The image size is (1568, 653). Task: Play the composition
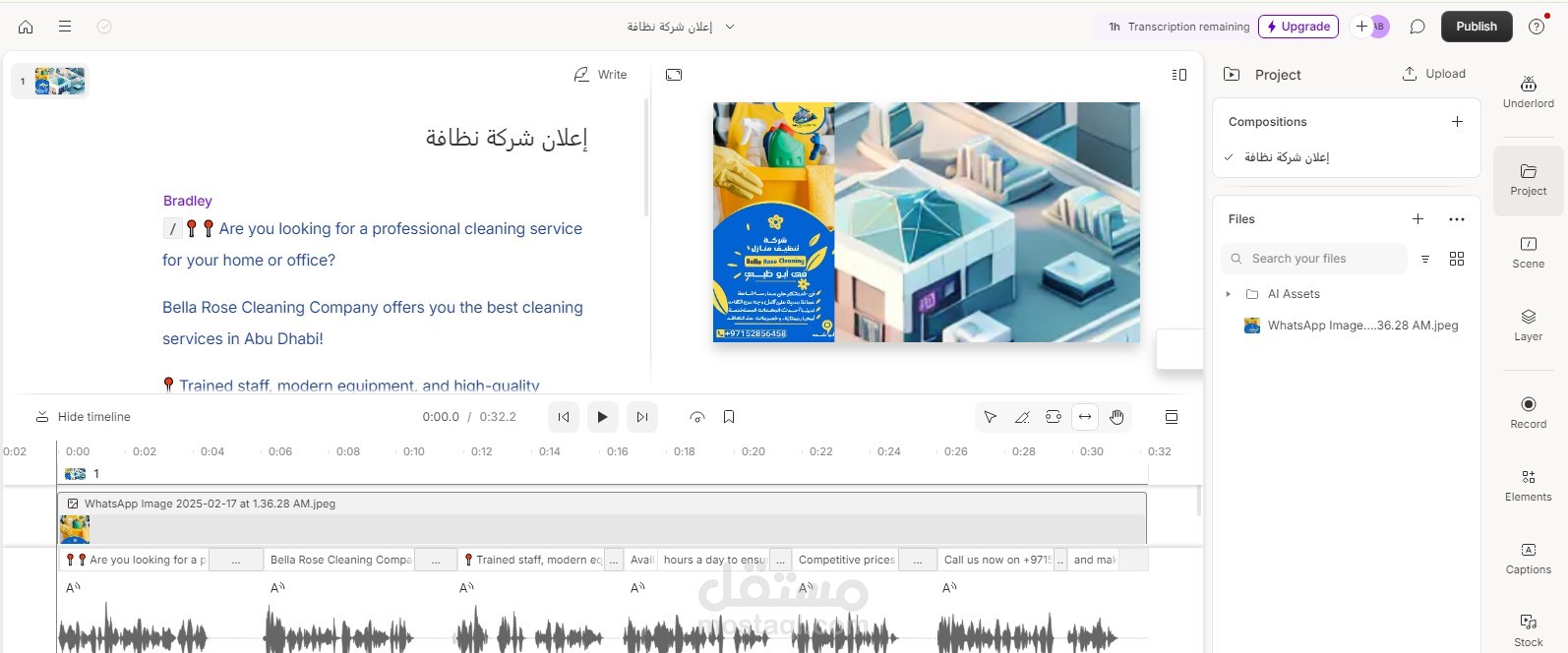pos(603,417)
